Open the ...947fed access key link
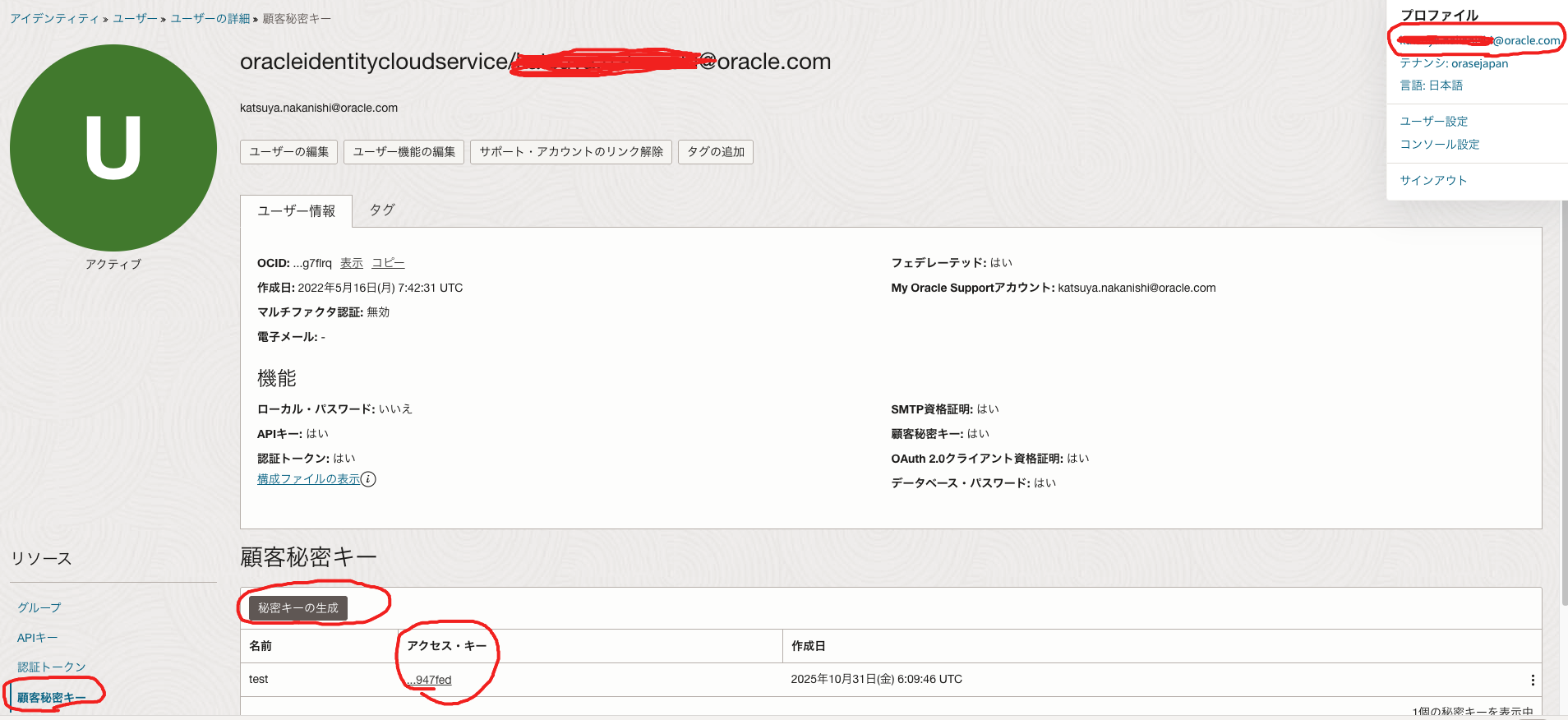The height and width of the screenshot is (720, 1568). [x=429, y=680]
